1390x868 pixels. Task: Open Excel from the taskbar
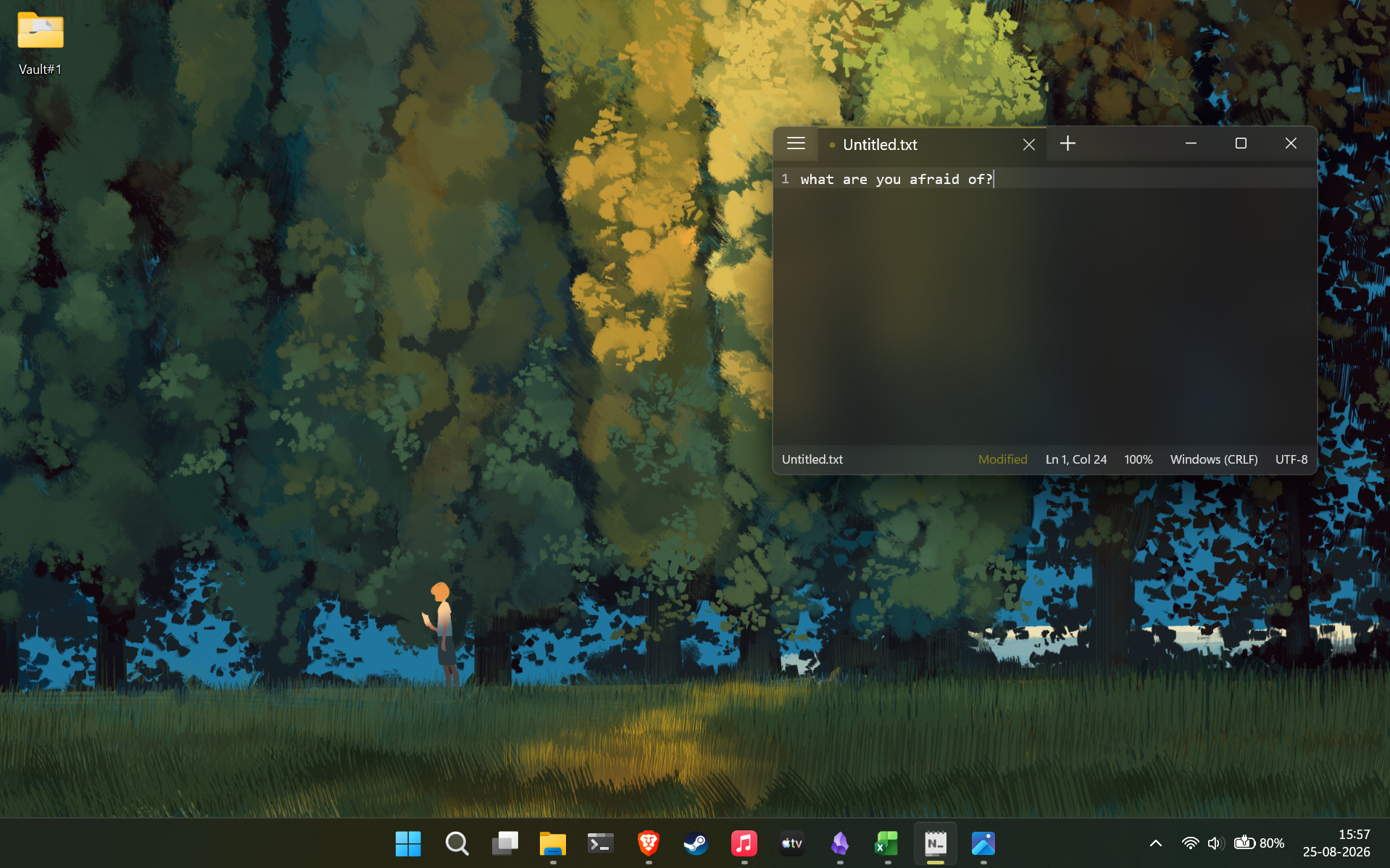(x=887, y=843)
